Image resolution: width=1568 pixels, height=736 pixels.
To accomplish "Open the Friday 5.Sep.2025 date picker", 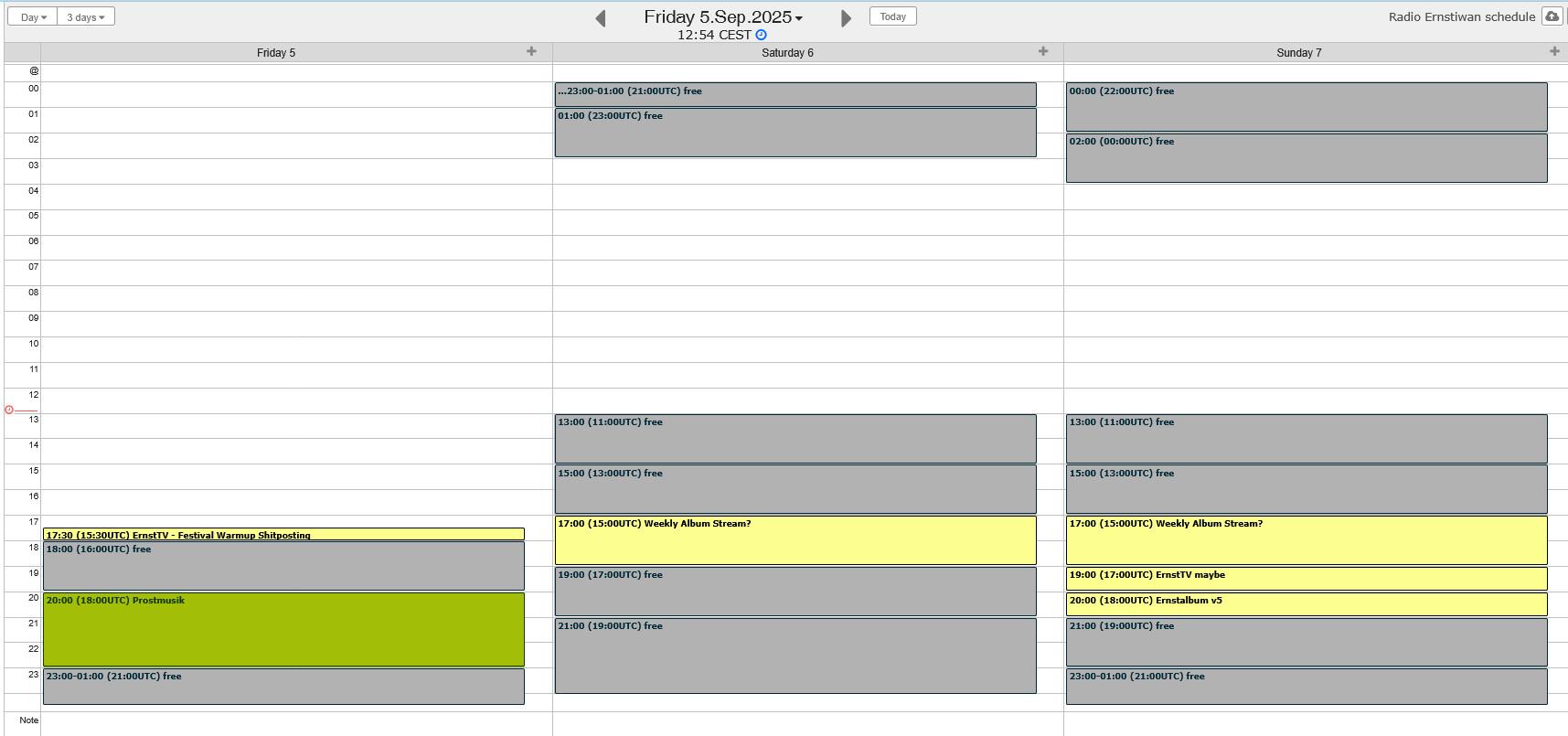I will (x=723, y=16).
